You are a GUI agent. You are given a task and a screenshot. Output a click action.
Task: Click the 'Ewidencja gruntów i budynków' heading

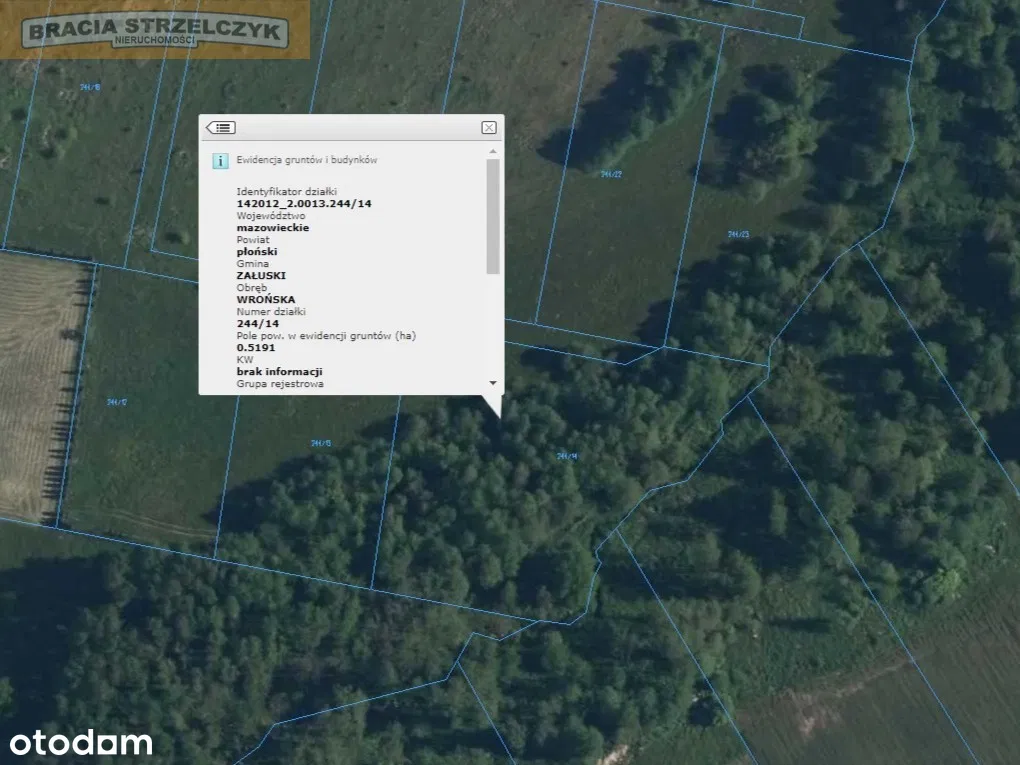[x=306, y=160]
